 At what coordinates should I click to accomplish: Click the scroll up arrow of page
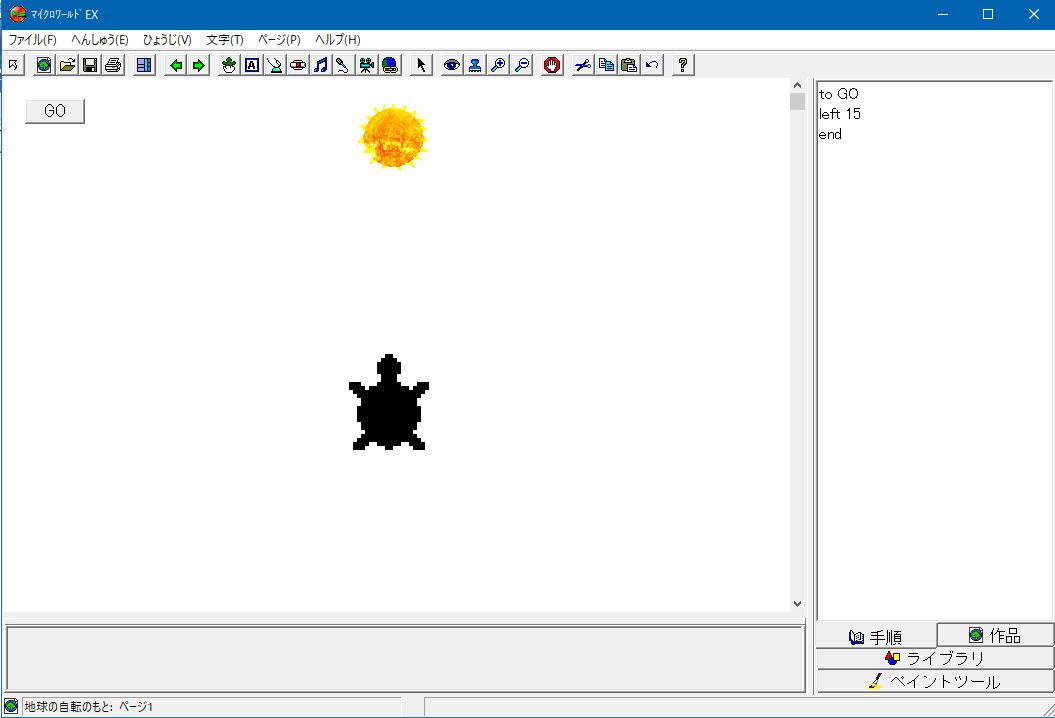click(x=797, y=85)
